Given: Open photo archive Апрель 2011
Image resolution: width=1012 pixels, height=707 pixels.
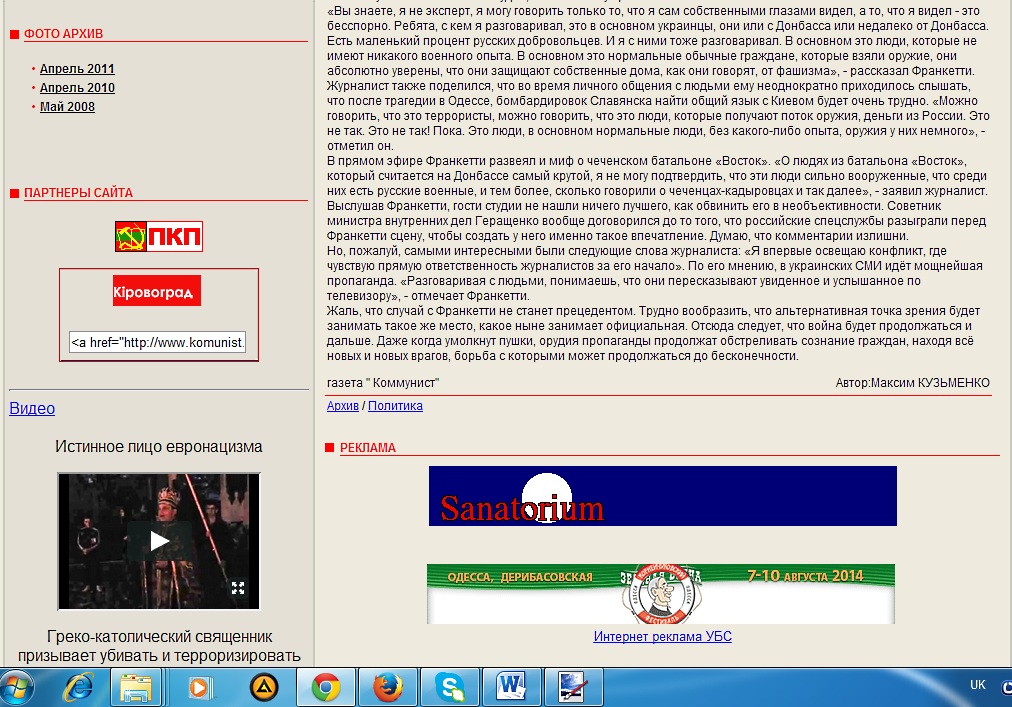Looking at the screenshot, I should [77, 68].
